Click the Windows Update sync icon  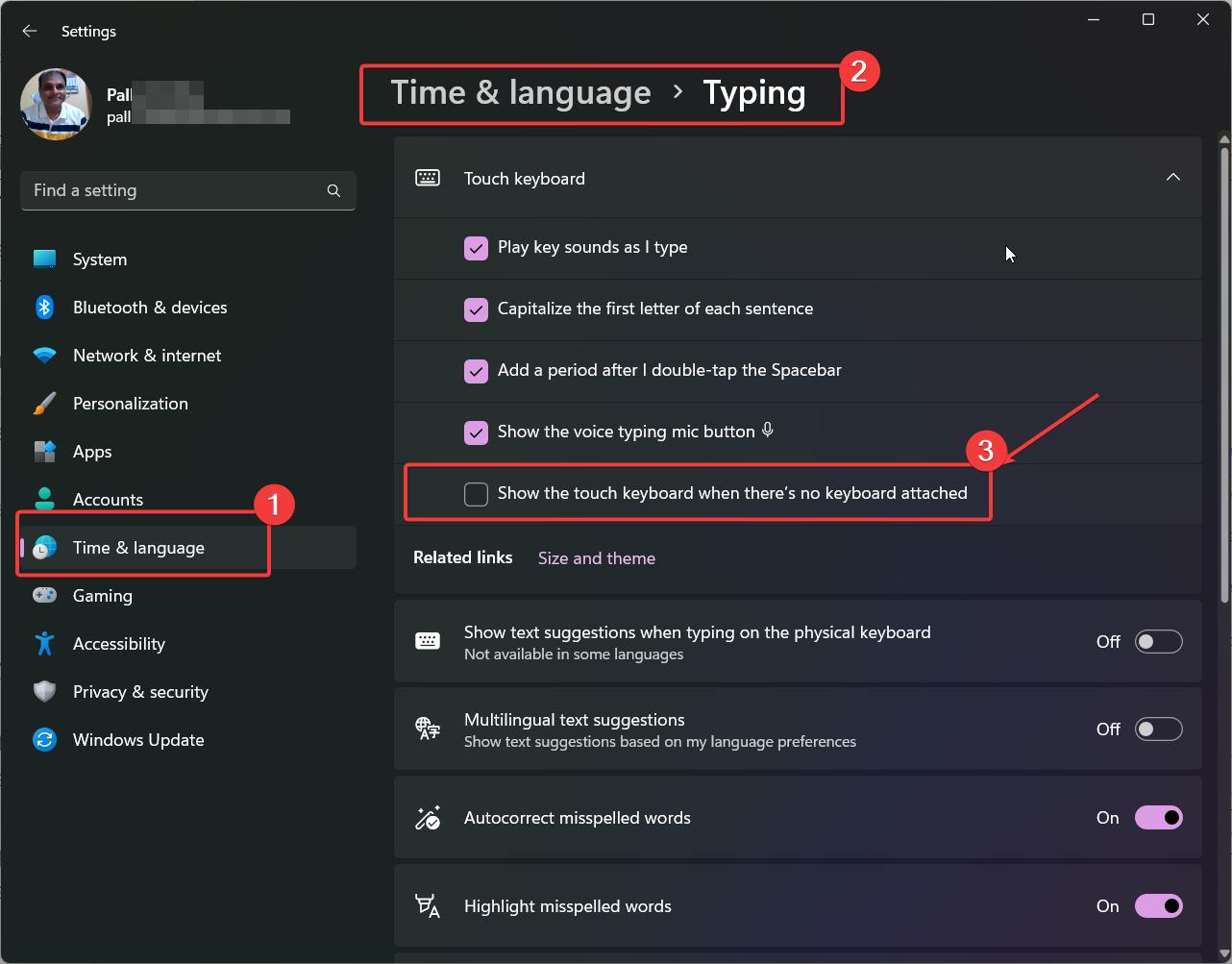[x=44, y=740]
